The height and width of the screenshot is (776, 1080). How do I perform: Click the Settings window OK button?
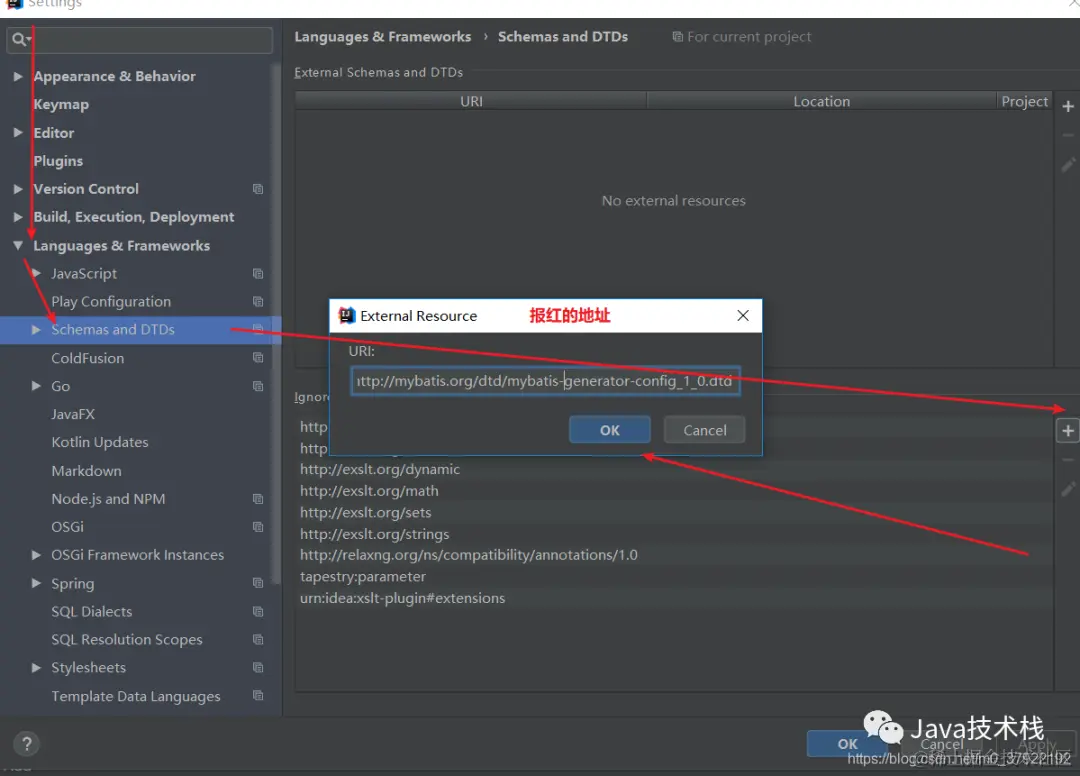click(847, 744)
